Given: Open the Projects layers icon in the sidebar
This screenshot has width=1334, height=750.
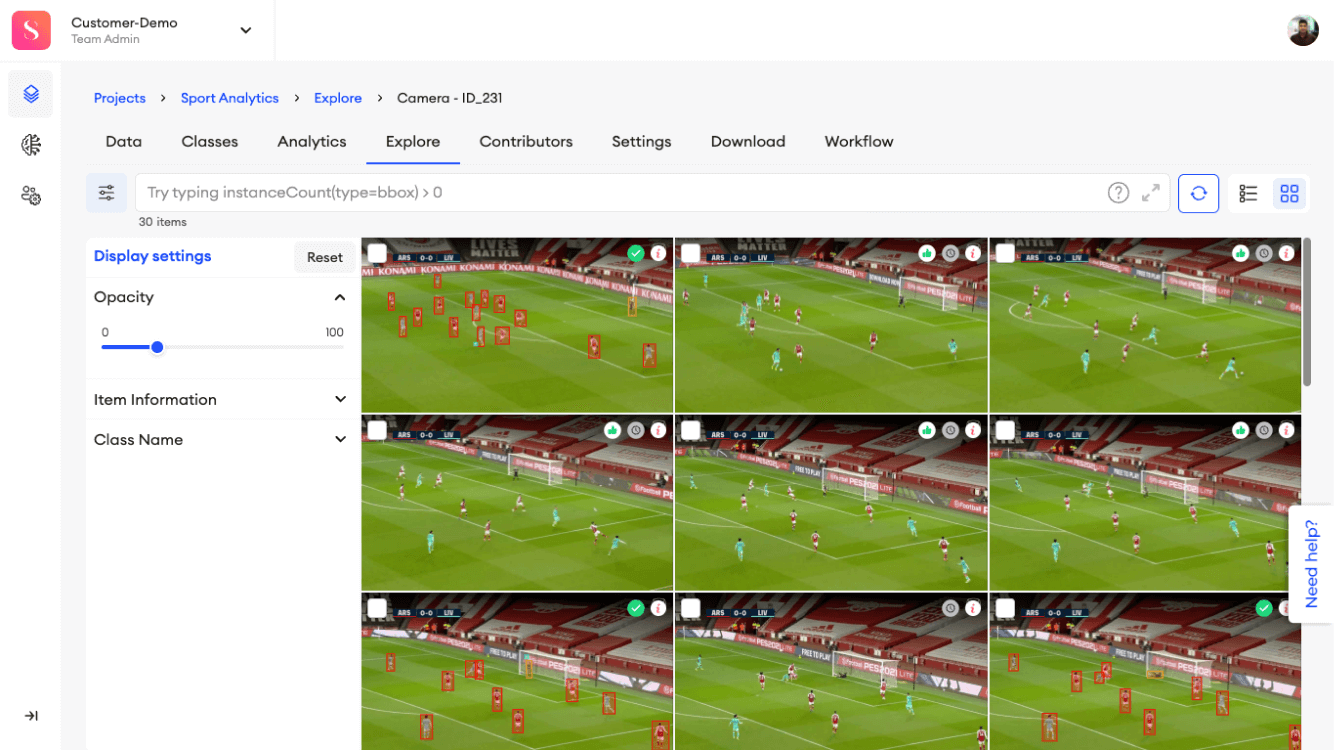Looking at the screenshot, I should pyautogui.click(x=31, y=94).
